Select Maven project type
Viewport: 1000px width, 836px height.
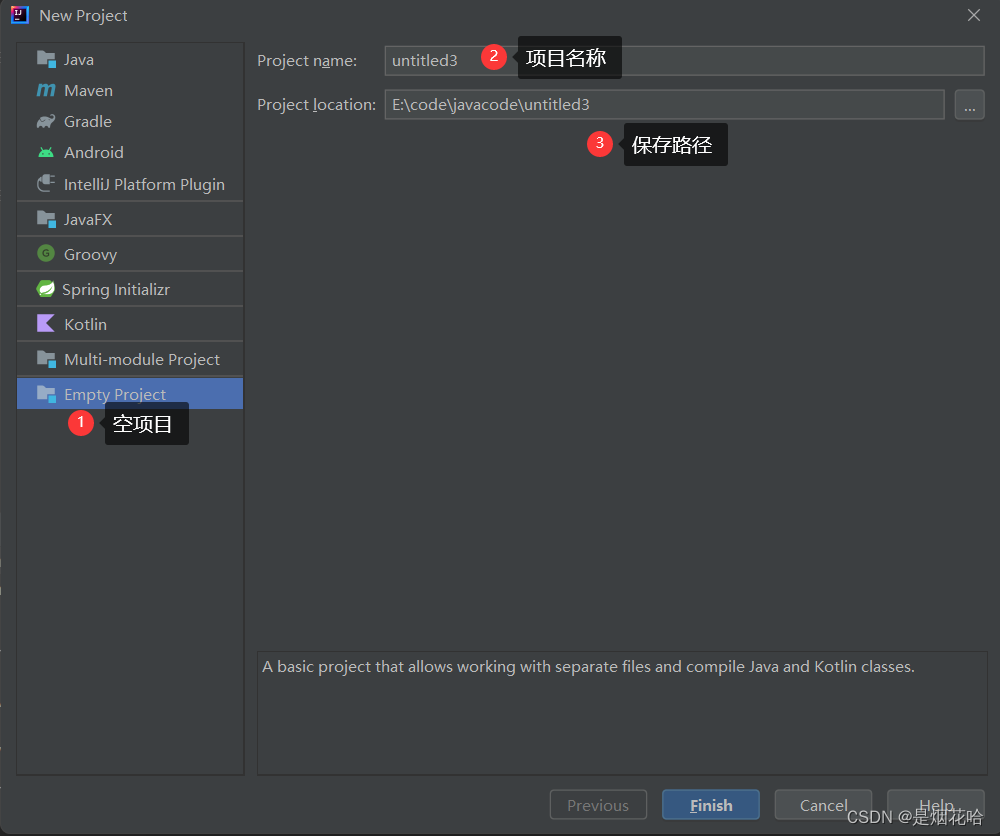[x=130, y=90]
